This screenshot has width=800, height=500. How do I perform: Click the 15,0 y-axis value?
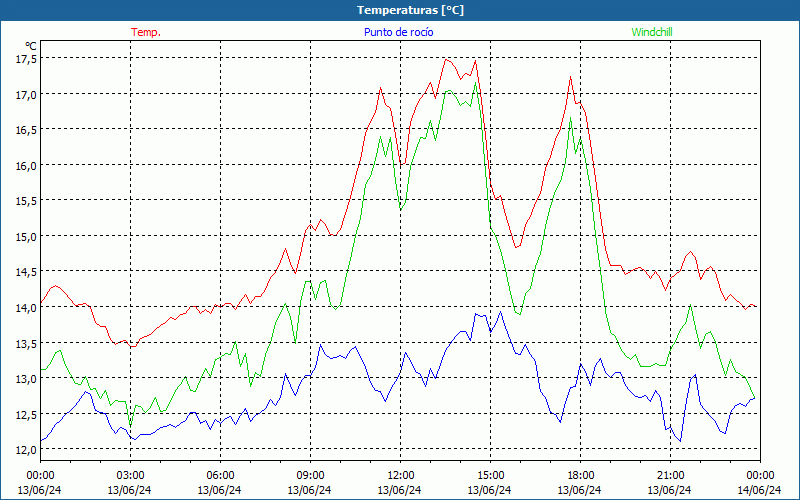pyautogui.click(x=27, y=237)
